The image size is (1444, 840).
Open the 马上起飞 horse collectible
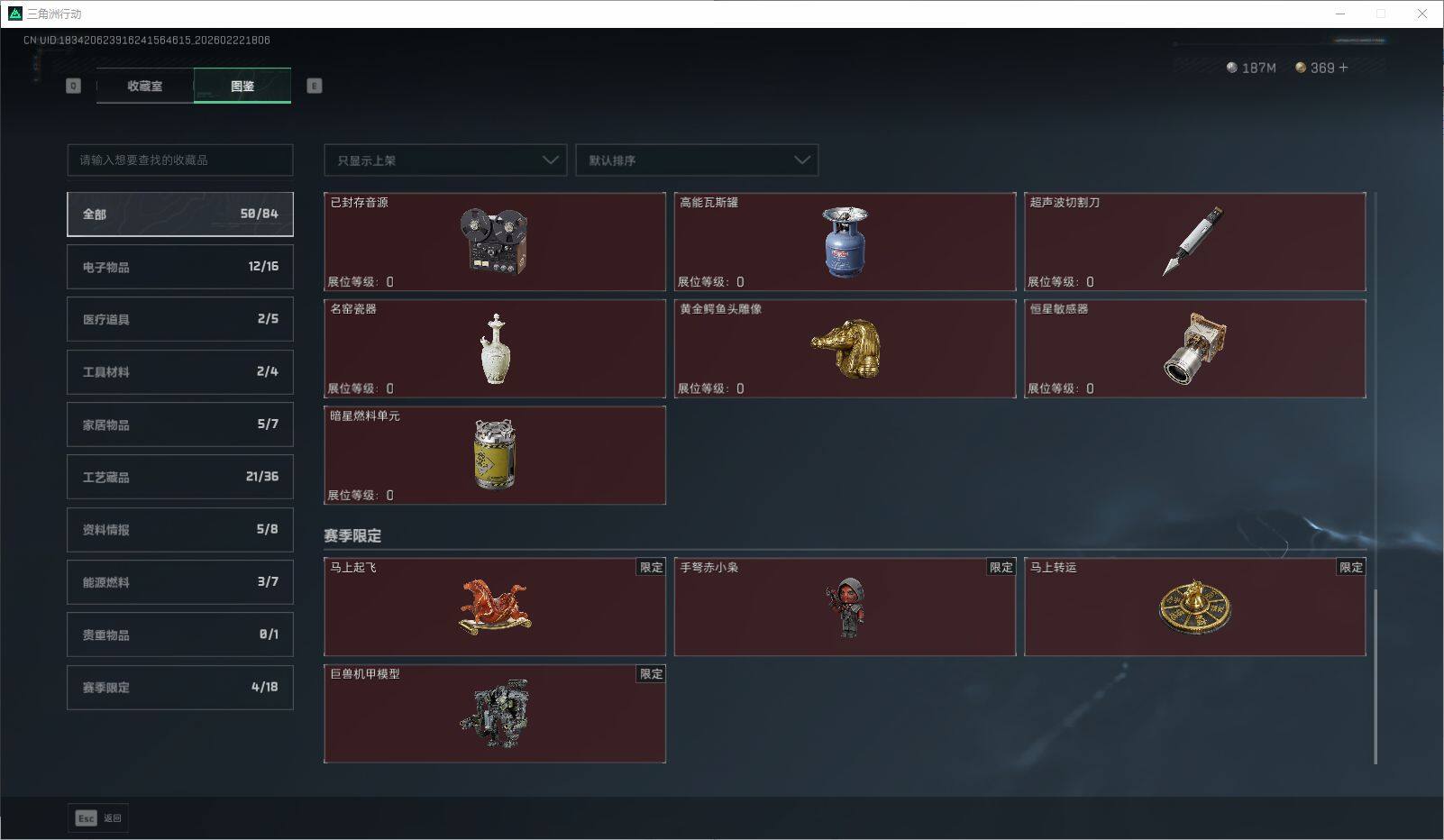(x=495, y=607)
